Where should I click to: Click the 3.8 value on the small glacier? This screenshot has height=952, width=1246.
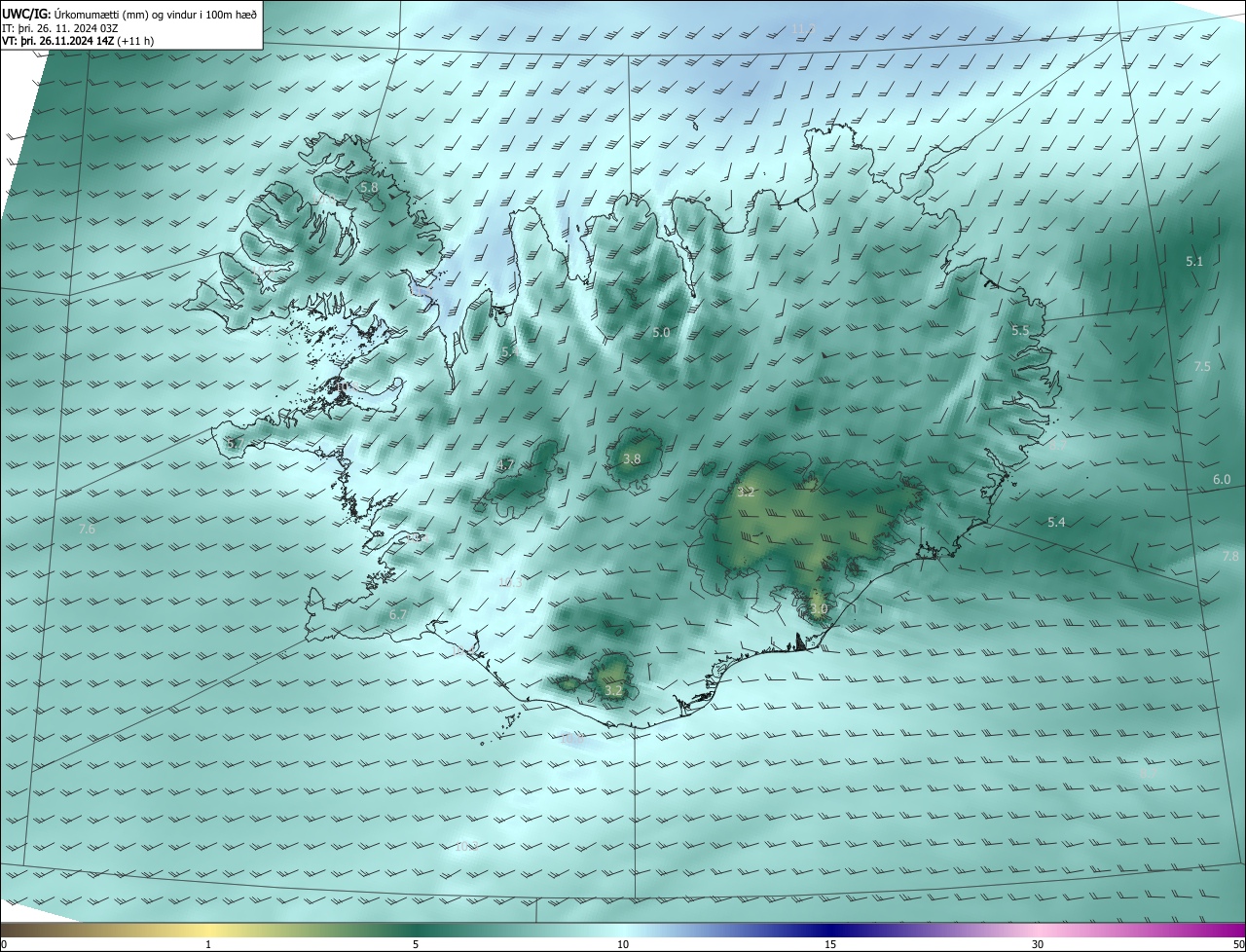632,459
